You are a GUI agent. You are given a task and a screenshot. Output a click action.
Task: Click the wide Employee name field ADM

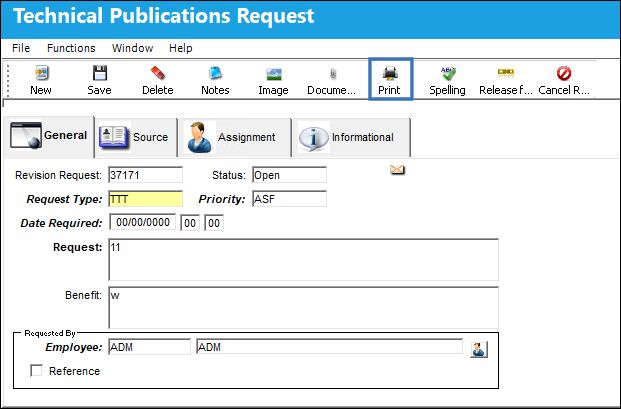[330, 347]
